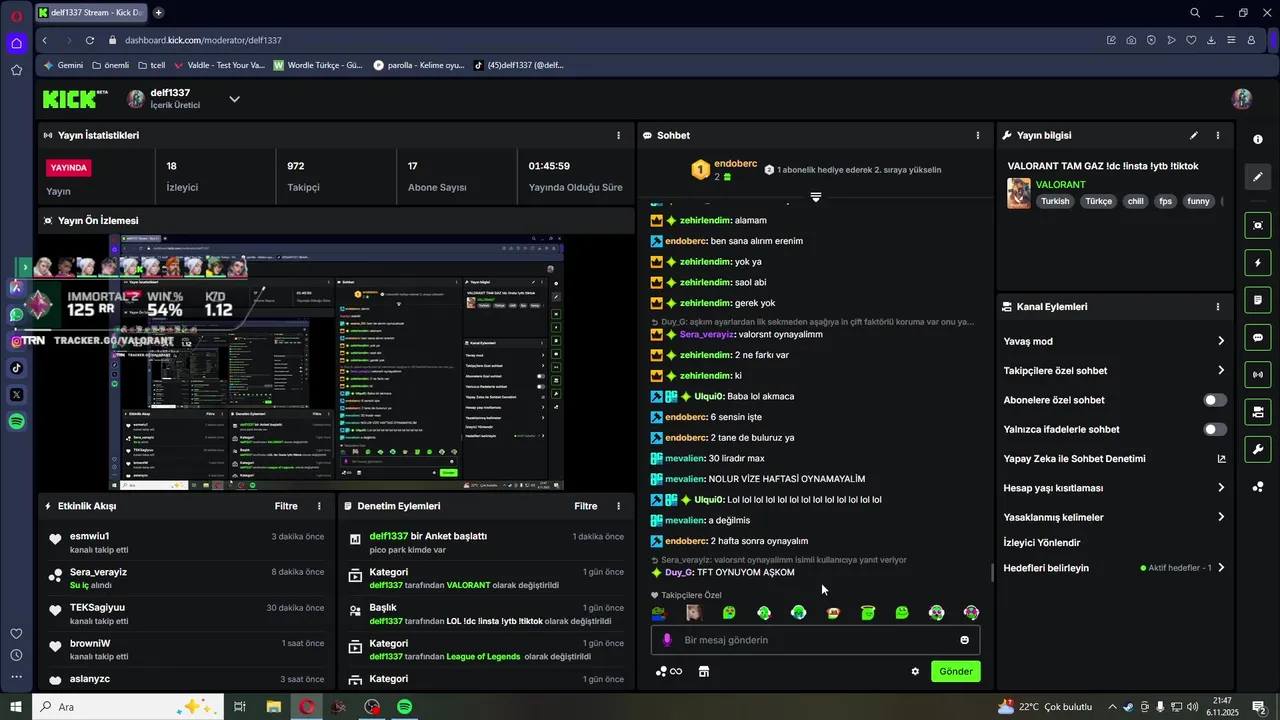Open Gemini bookmark
Screen dimensions: 1280x720
point(63,65)
